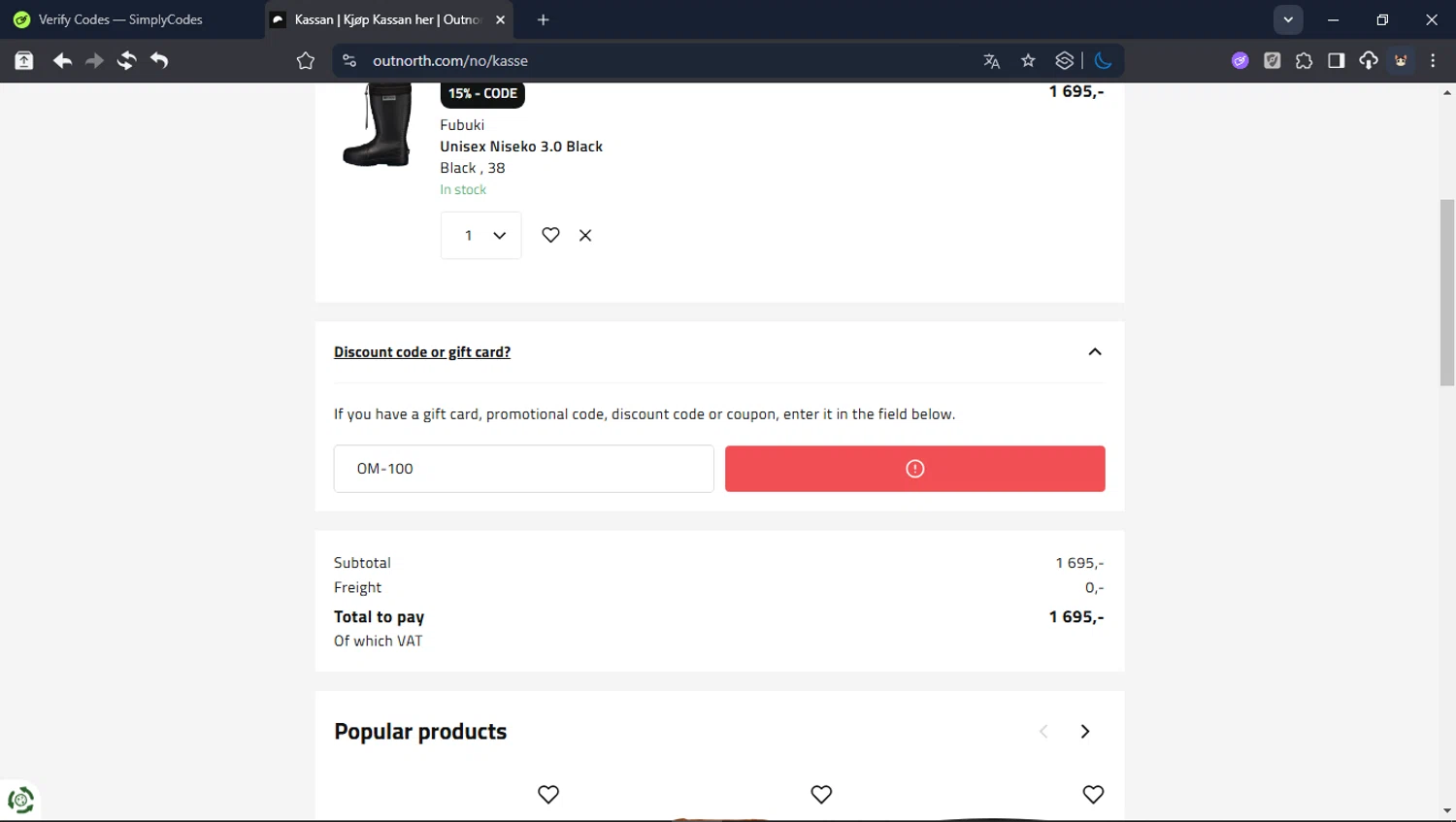Screen dimensions: 1456x822
Task: Open a new browser tab
Action: (x=544, y=19)
